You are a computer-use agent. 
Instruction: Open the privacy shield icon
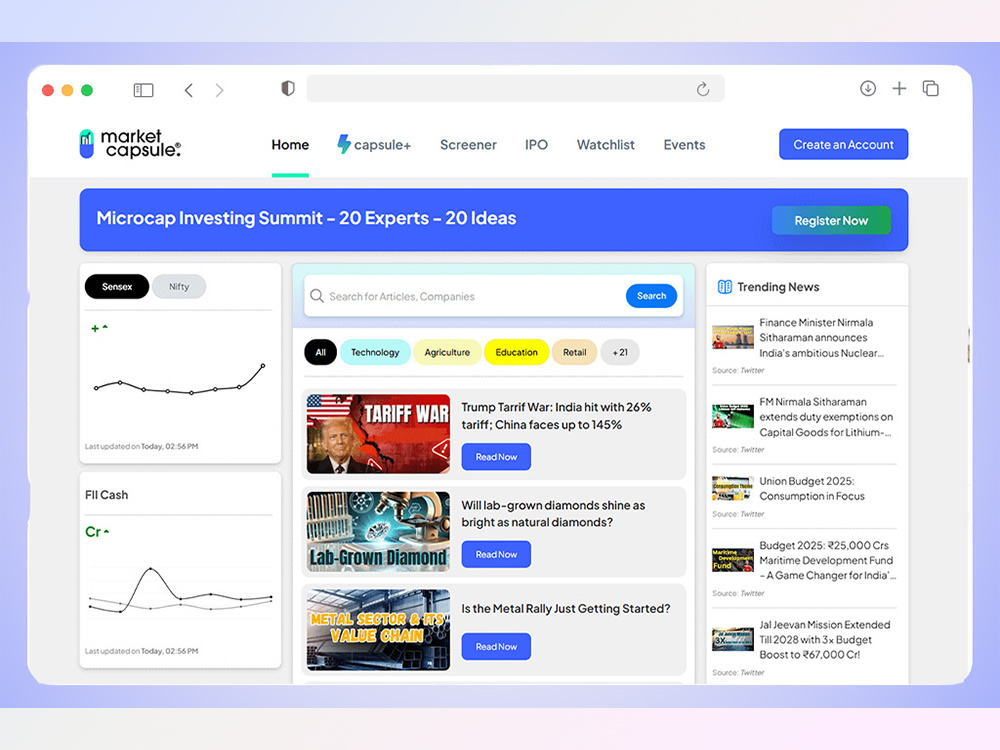click(x=288, y=88)
